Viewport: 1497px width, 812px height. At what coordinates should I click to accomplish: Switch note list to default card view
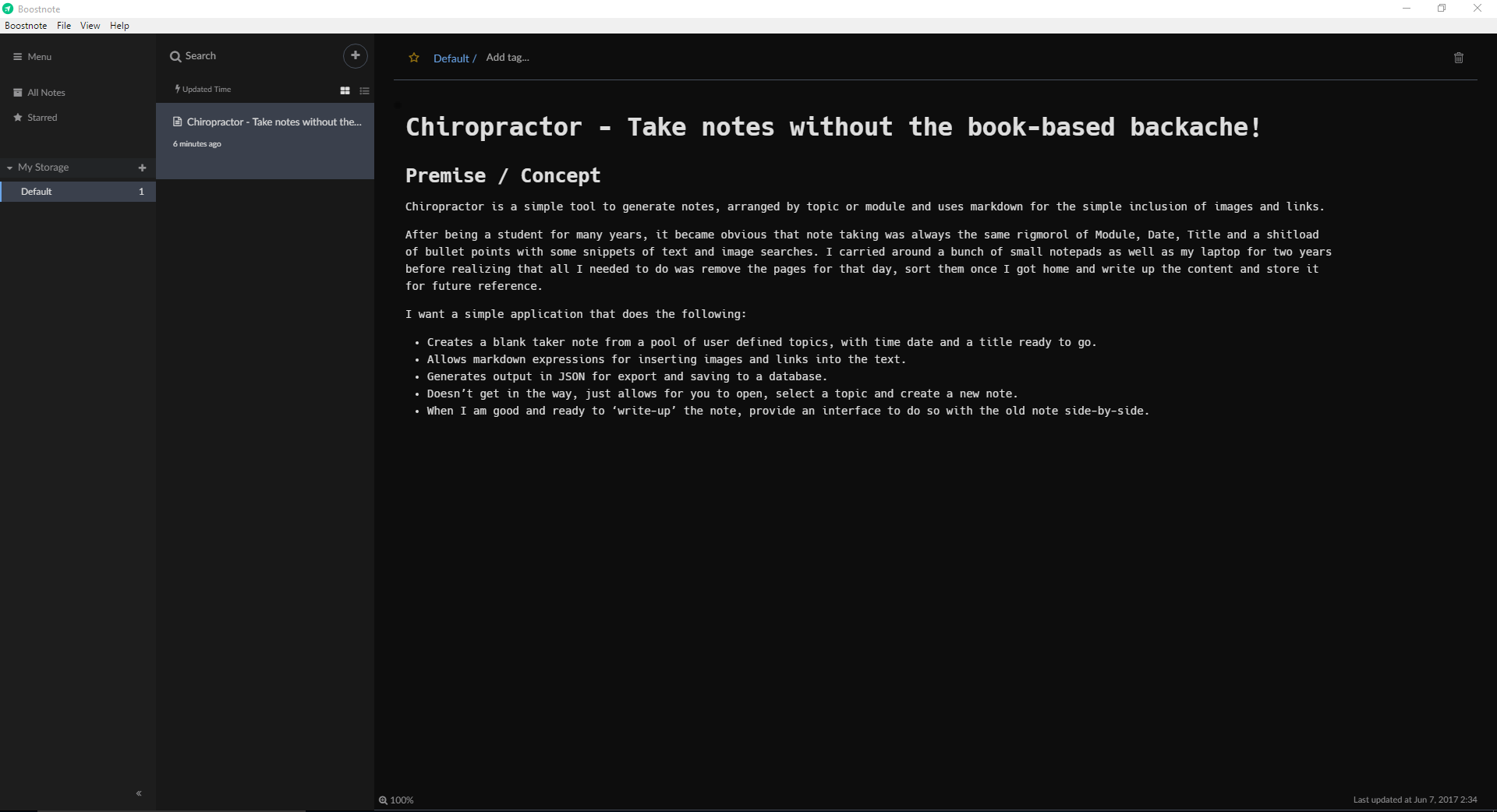(x=345, y=91)
